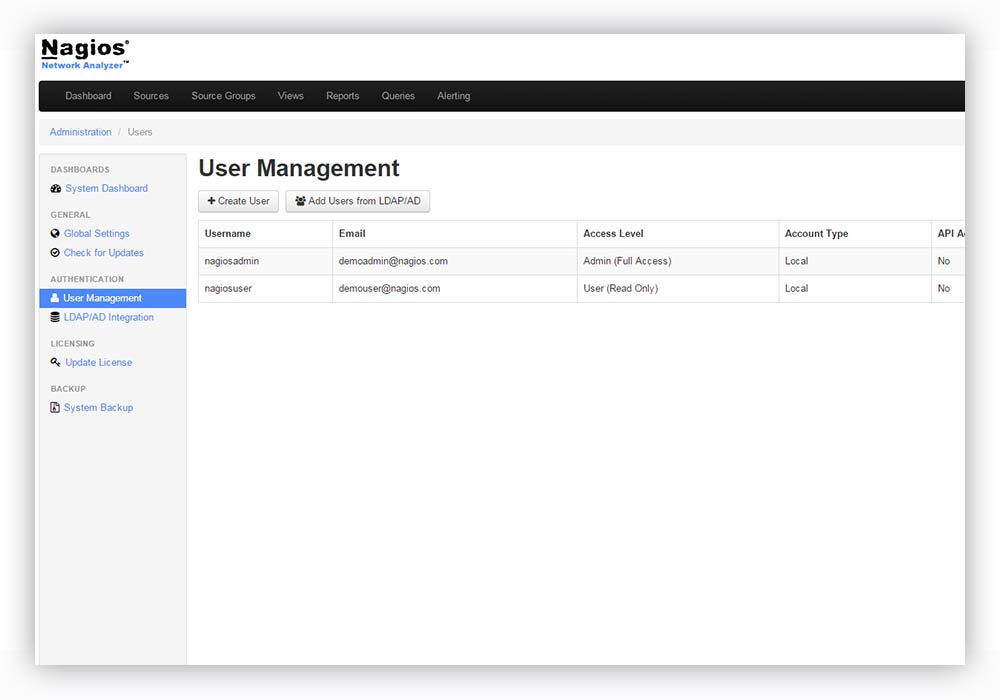Click the Create User button

point(239,201)
